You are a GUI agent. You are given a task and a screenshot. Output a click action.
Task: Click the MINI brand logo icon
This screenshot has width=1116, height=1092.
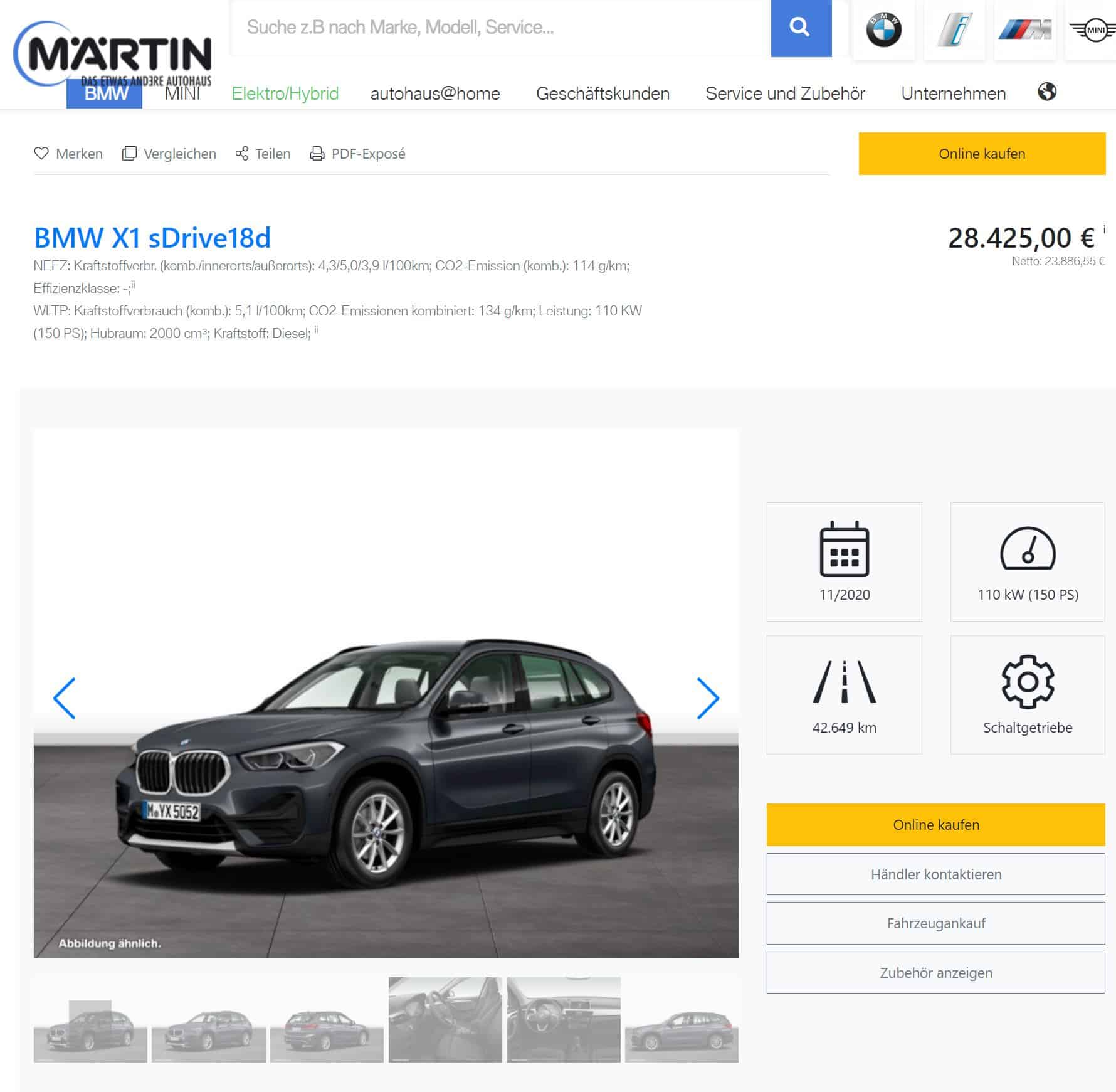1092,30
